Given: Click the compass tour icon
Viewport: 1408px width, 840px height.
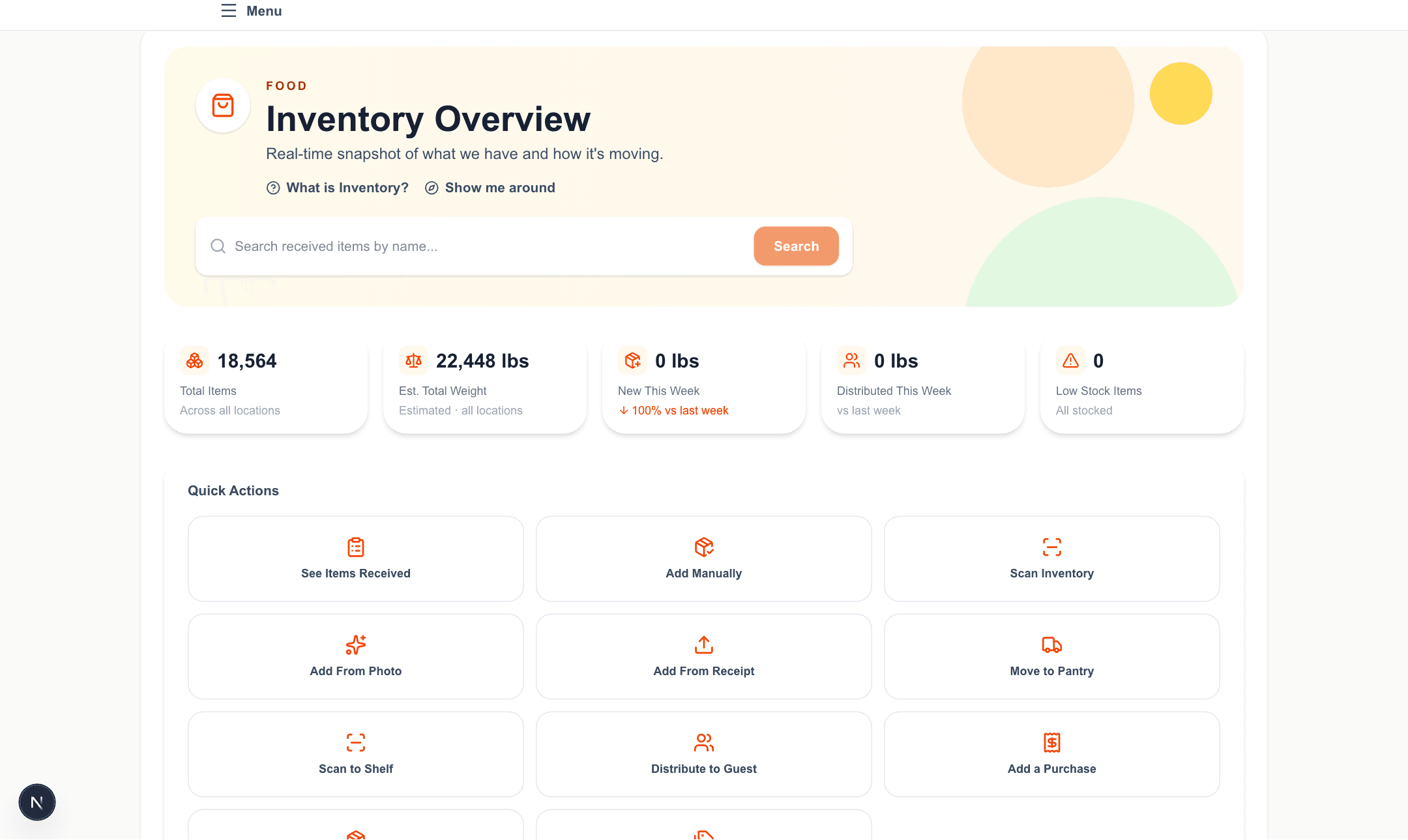Looking at the screenshot, I should [432, 188].
